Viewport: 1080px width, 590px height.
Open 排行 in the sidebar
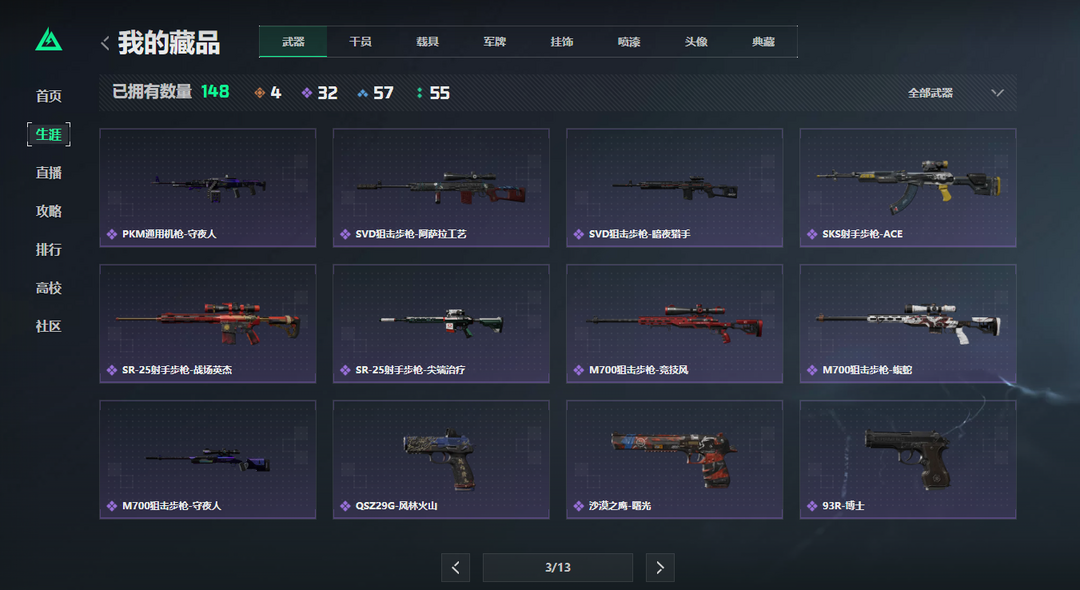click(x=49, y=249)
